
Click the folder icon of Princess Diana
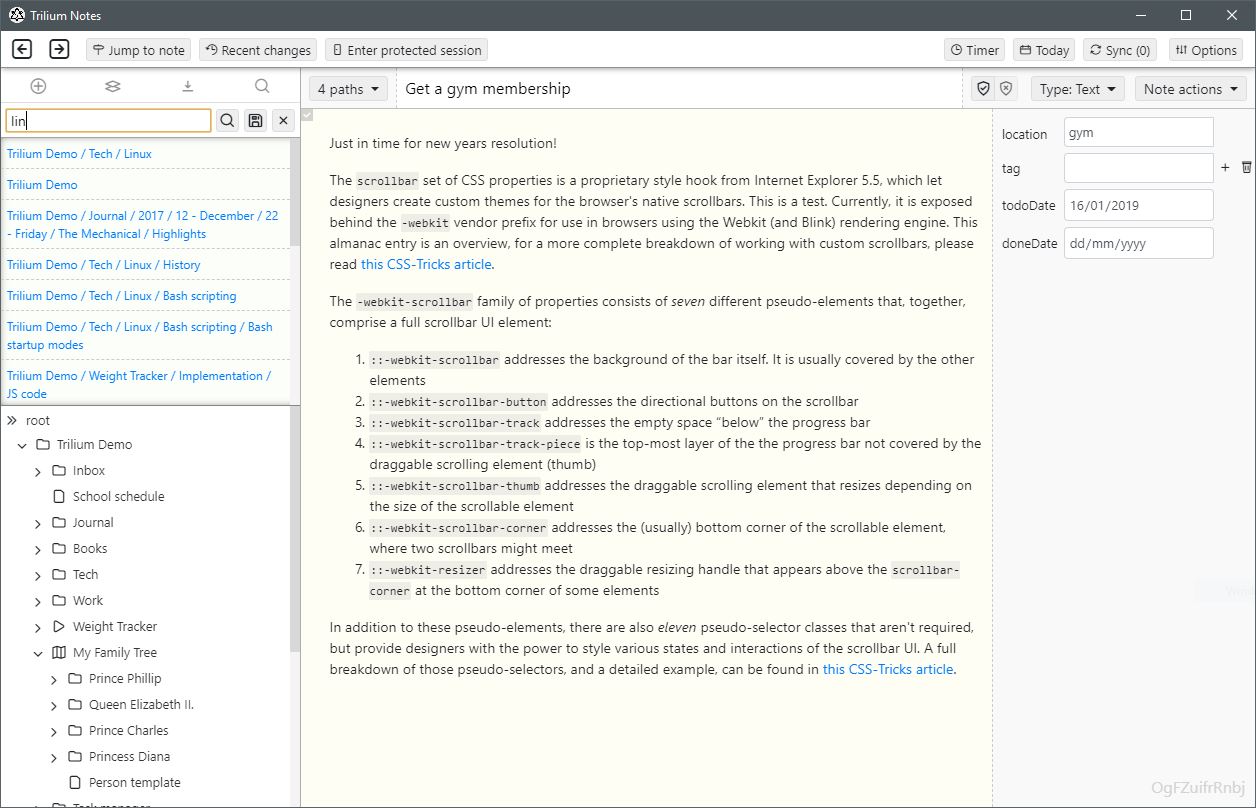[x=75, y=756]
